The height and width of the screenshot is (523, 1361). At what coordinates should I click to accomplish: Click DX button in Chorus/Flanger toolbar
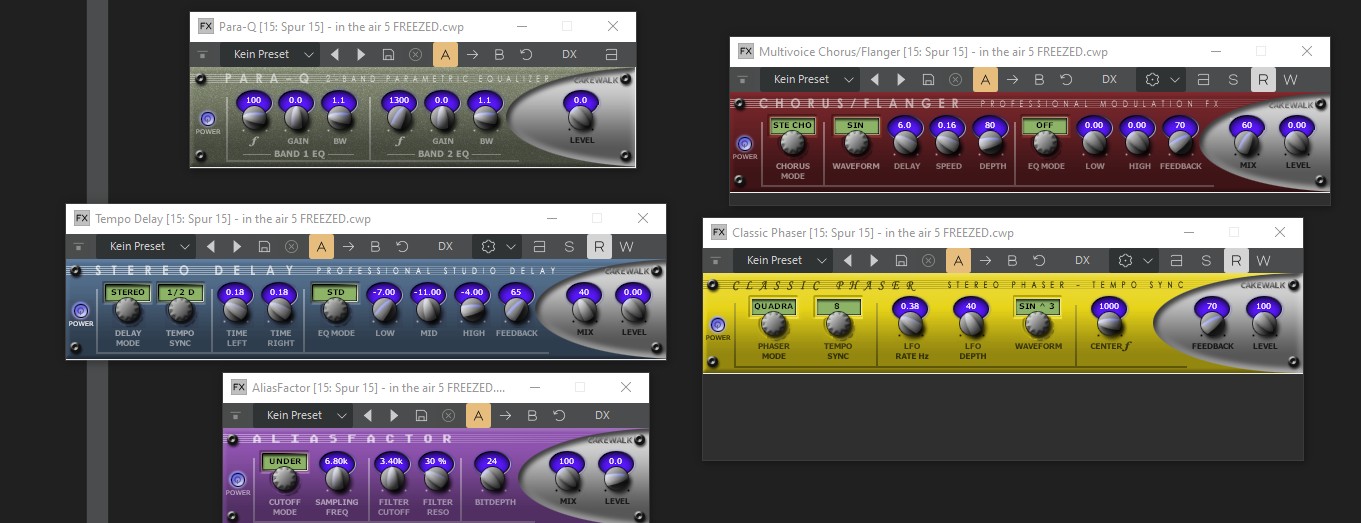pos(1109,80)
